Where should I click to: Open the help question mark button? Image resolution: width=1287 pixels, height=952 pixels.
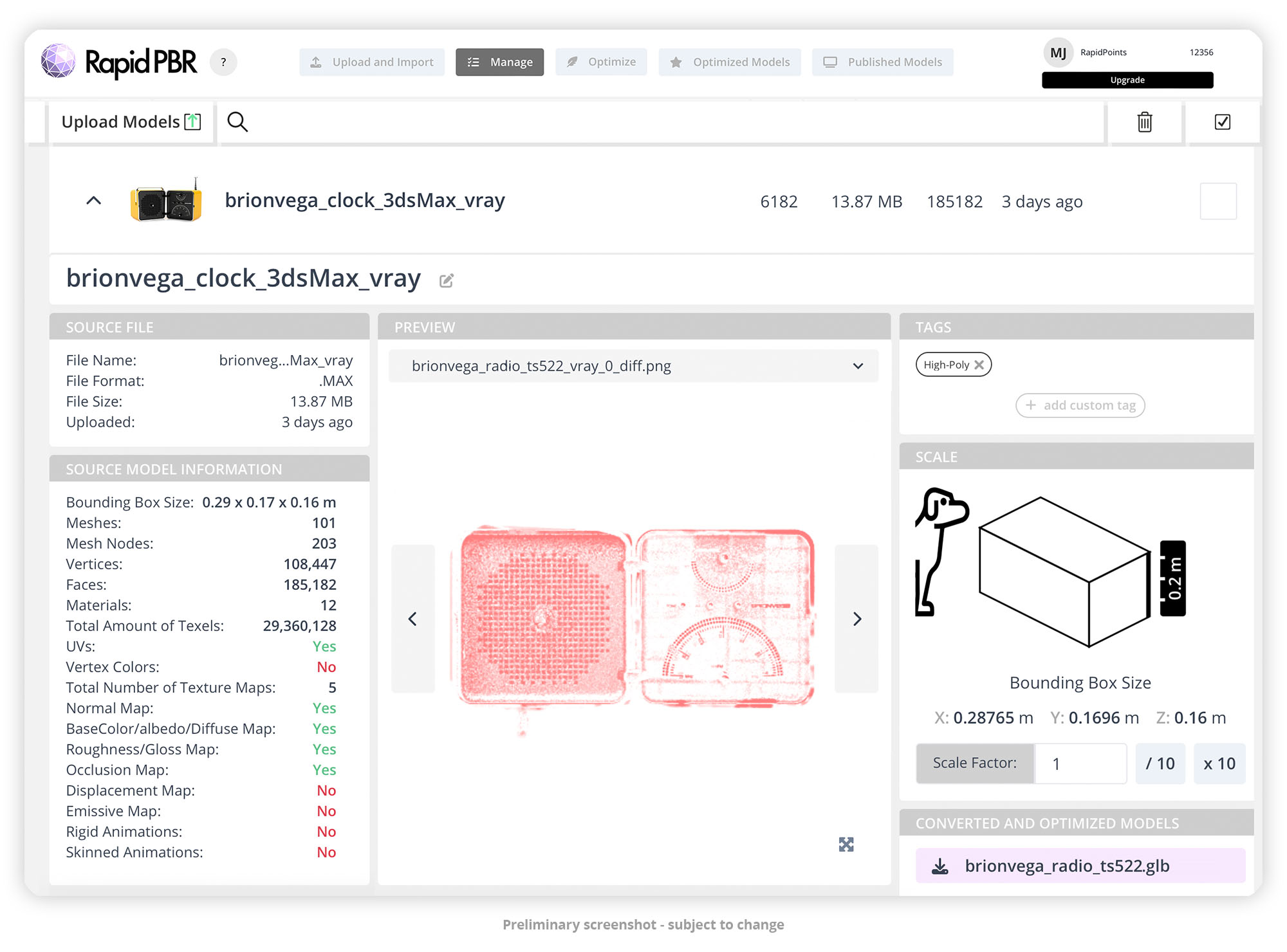(223, 62)
